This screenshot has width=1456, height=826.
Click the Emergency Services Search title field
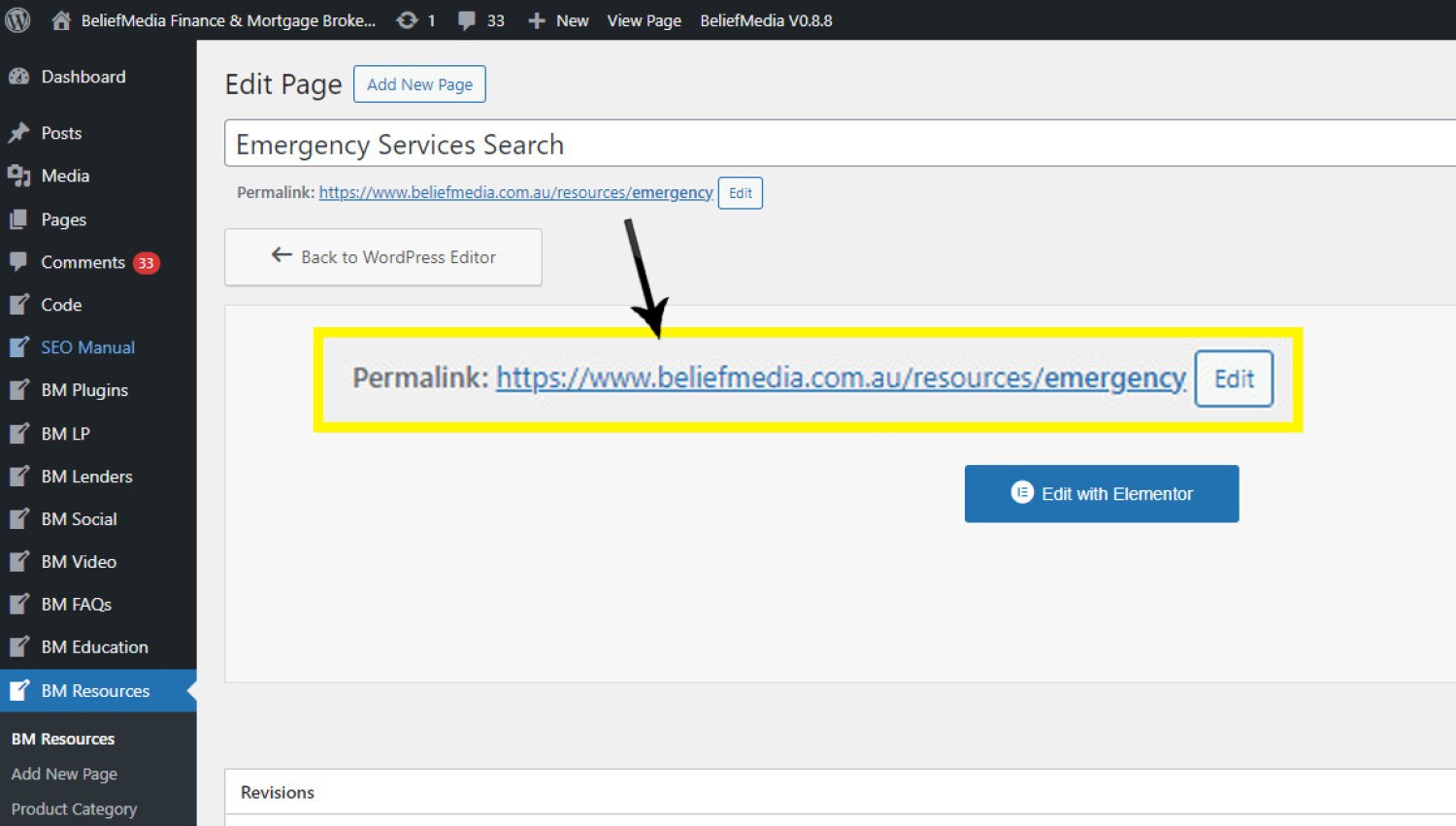pos(835,145)
